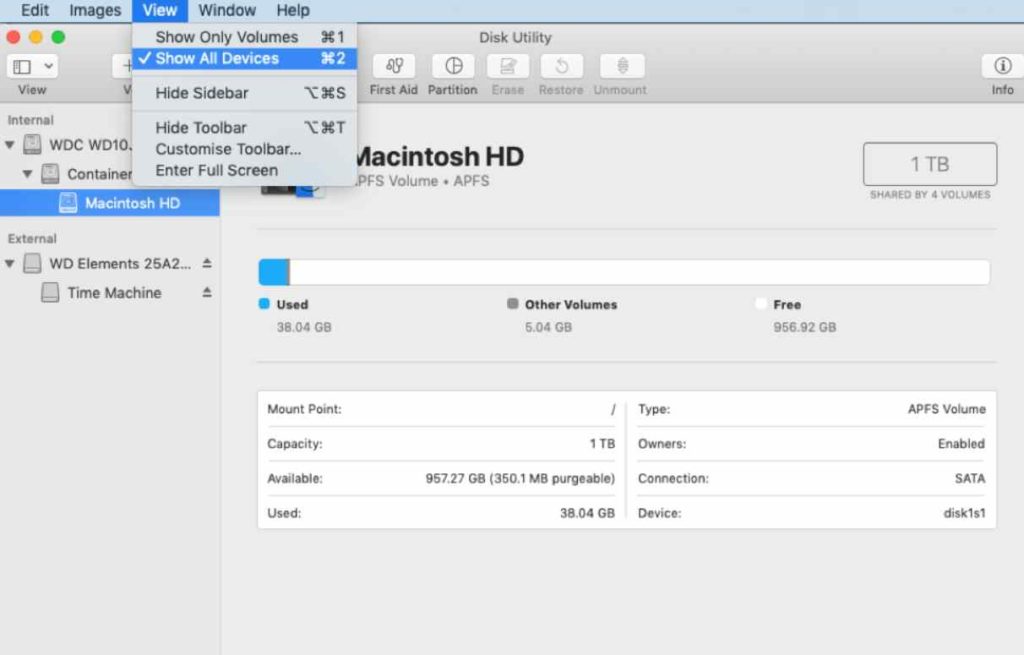Click the Disk Utility window title

pos(515,38)
